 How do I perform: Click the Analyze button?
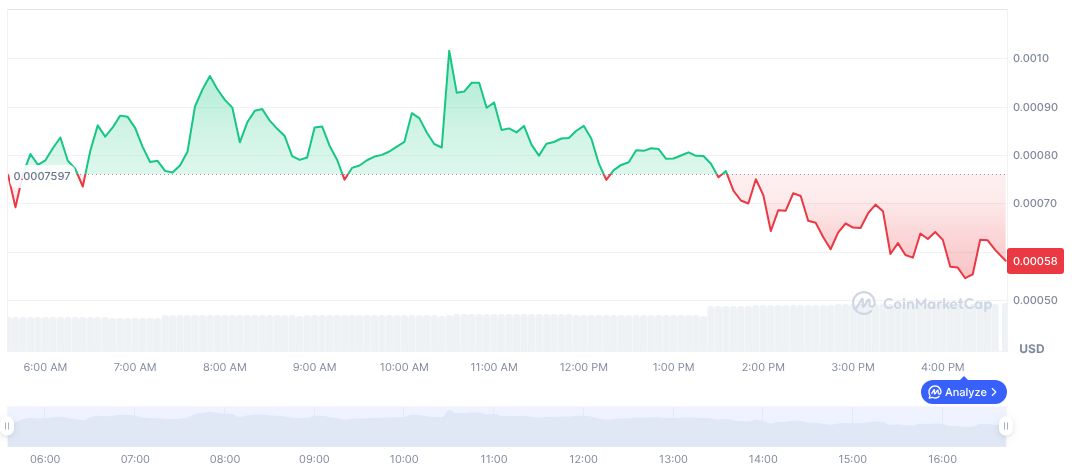tap(963, 392)
